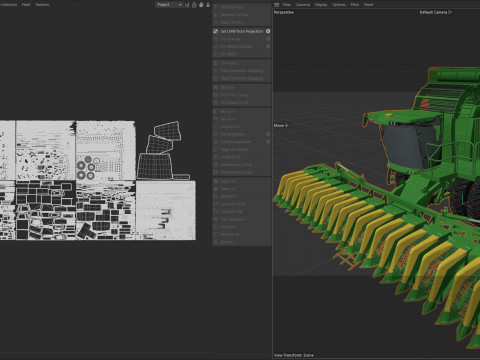Open the viewport View menu
Viewport: 480px width, 360px height.
pos(287,5)
